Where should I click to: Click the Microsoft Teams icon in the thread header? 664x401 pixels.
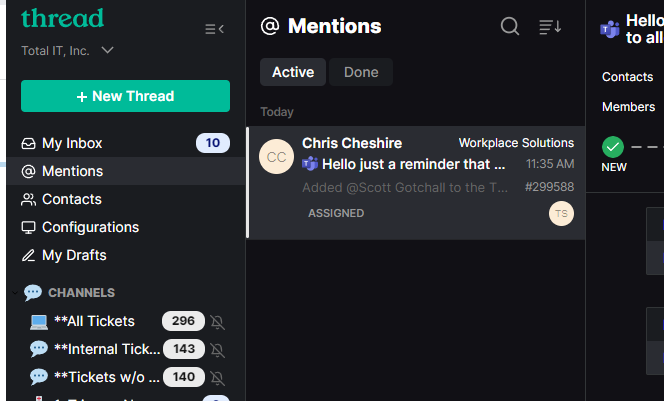[x=610, y=29]
